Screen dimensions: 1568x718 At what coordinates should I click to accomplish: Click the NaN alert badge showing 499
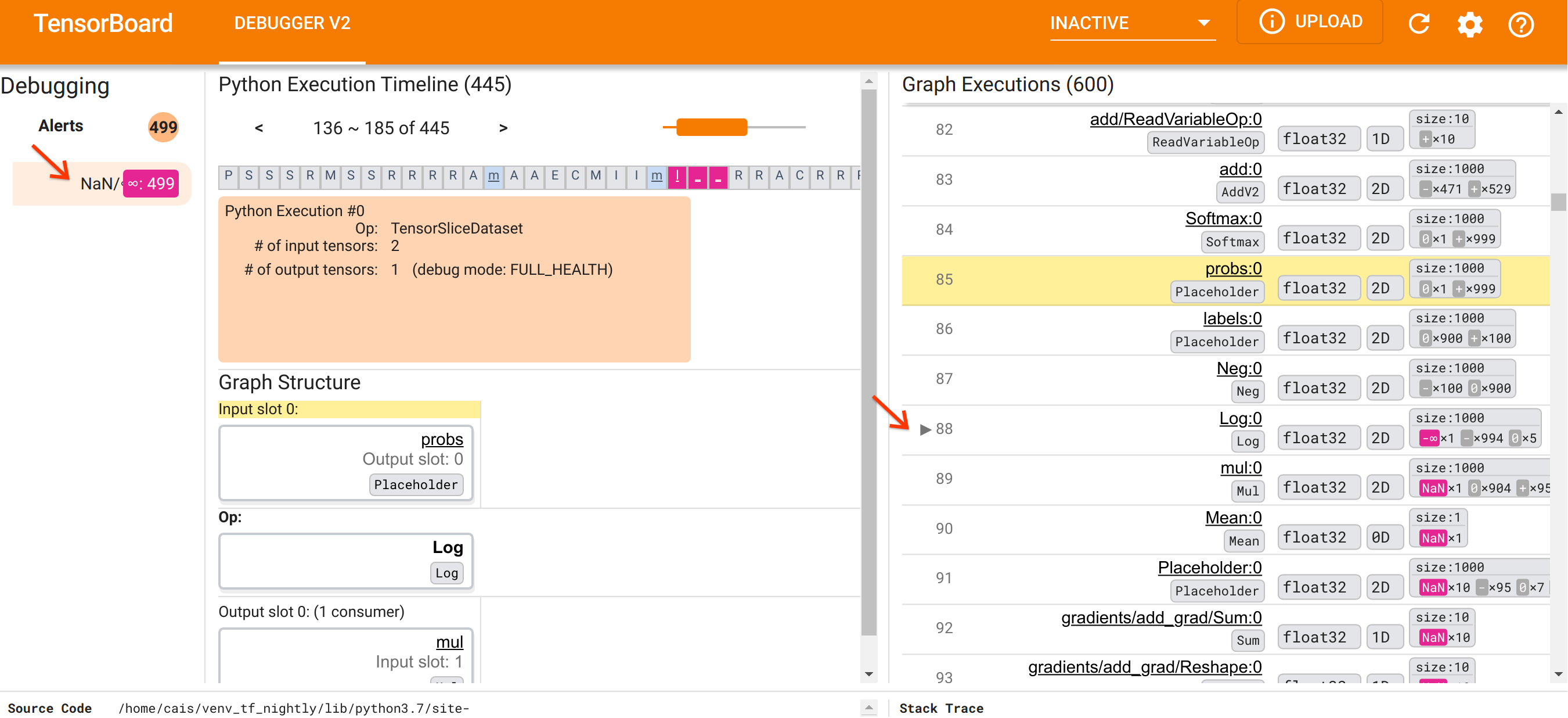pos(150,183)
